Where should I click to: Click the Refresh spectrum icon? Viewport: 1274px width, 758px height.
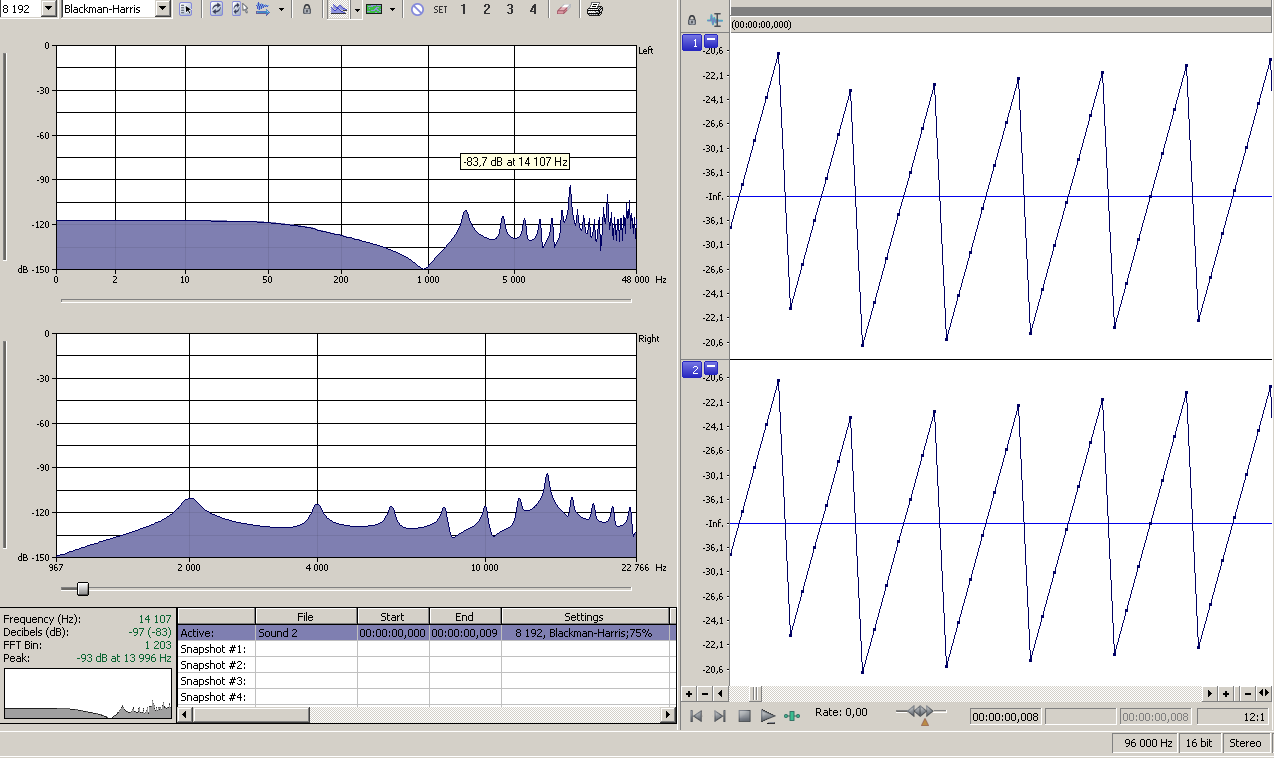[x=217, y=9]
